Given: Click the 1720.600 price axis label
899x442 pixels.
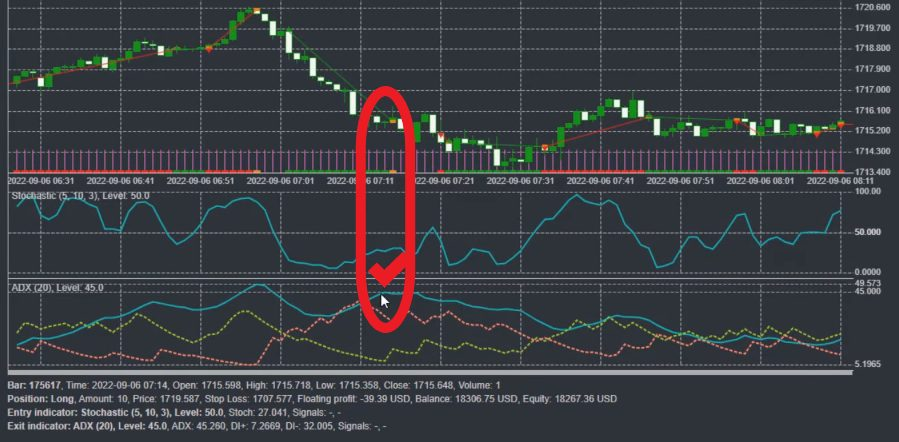Looking at the screenshot, I should 873,7.
